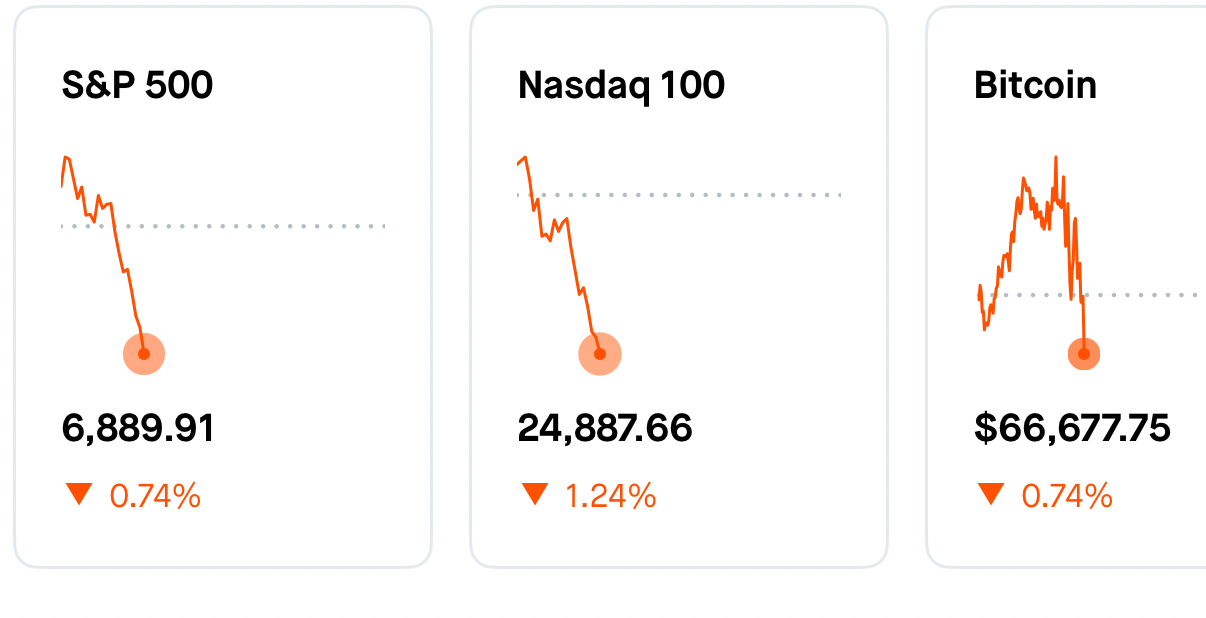Click the Nasdaq 100 down triangle icon
The image size is (1206, 618).
pos(535,494)
